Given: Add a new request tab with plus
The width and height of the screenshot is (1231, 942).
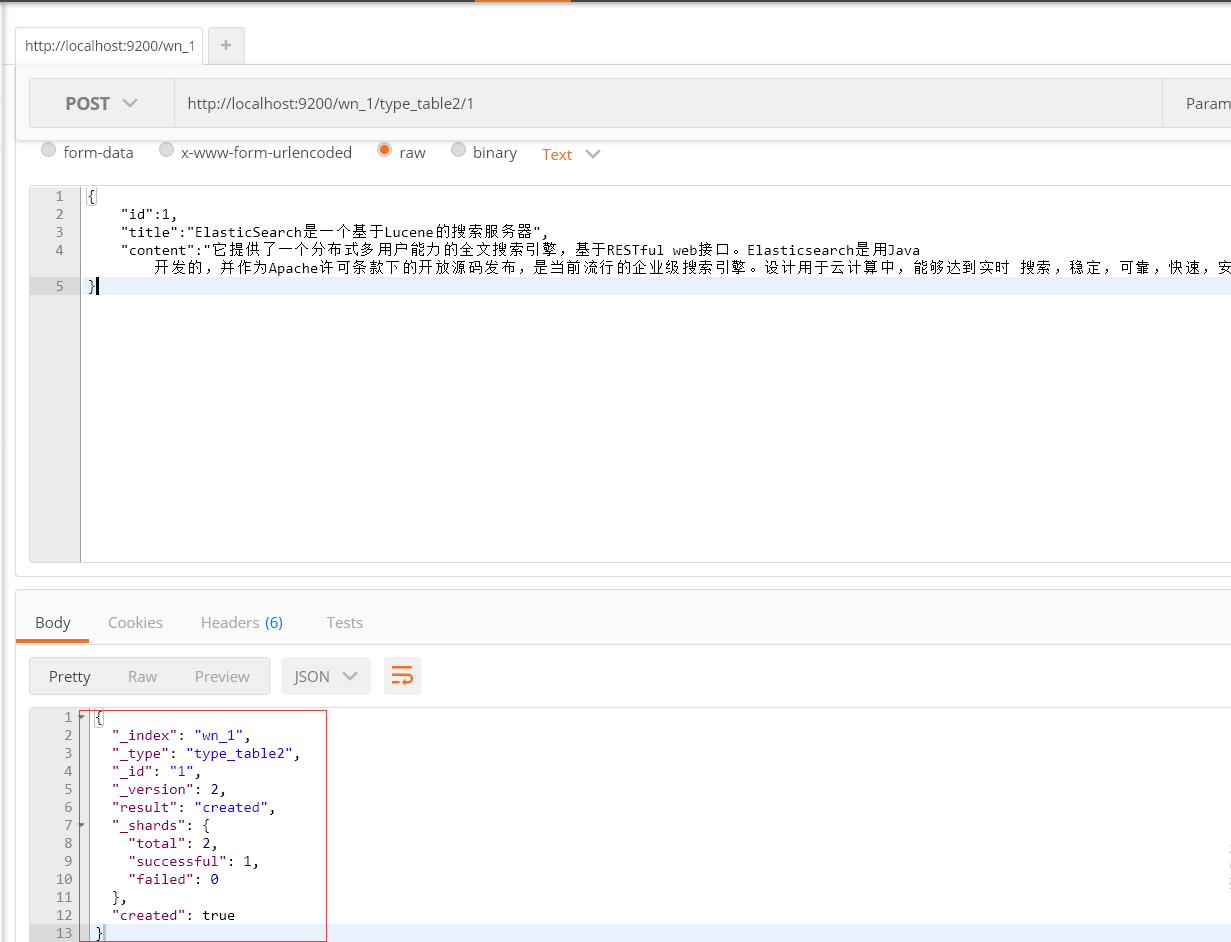Looking at the screenshot, I should pyautogui.click(x=226, y=45).
